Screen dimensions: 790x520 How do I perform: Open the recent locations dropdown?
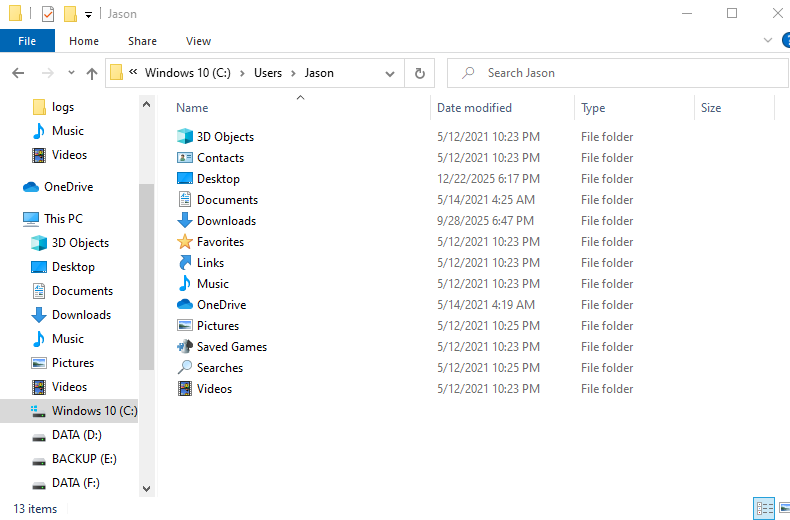coord(71,73)
